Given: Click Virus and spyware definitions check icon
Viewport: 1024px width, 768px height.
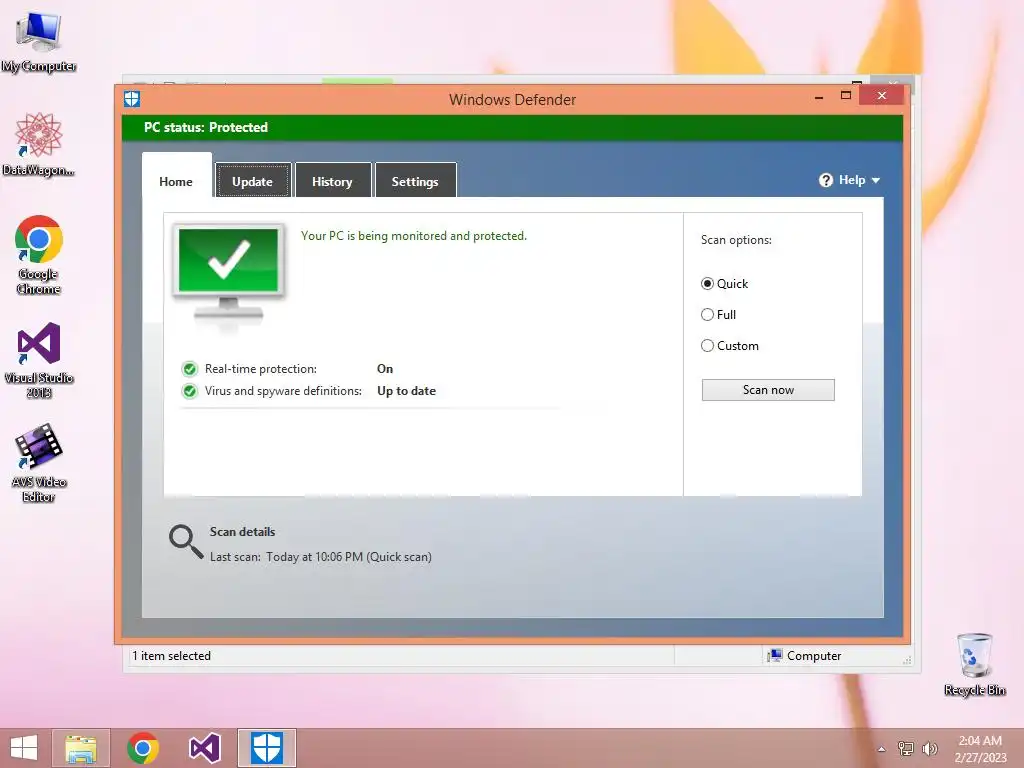Looking at the screenshot, I should coord(189,391).
